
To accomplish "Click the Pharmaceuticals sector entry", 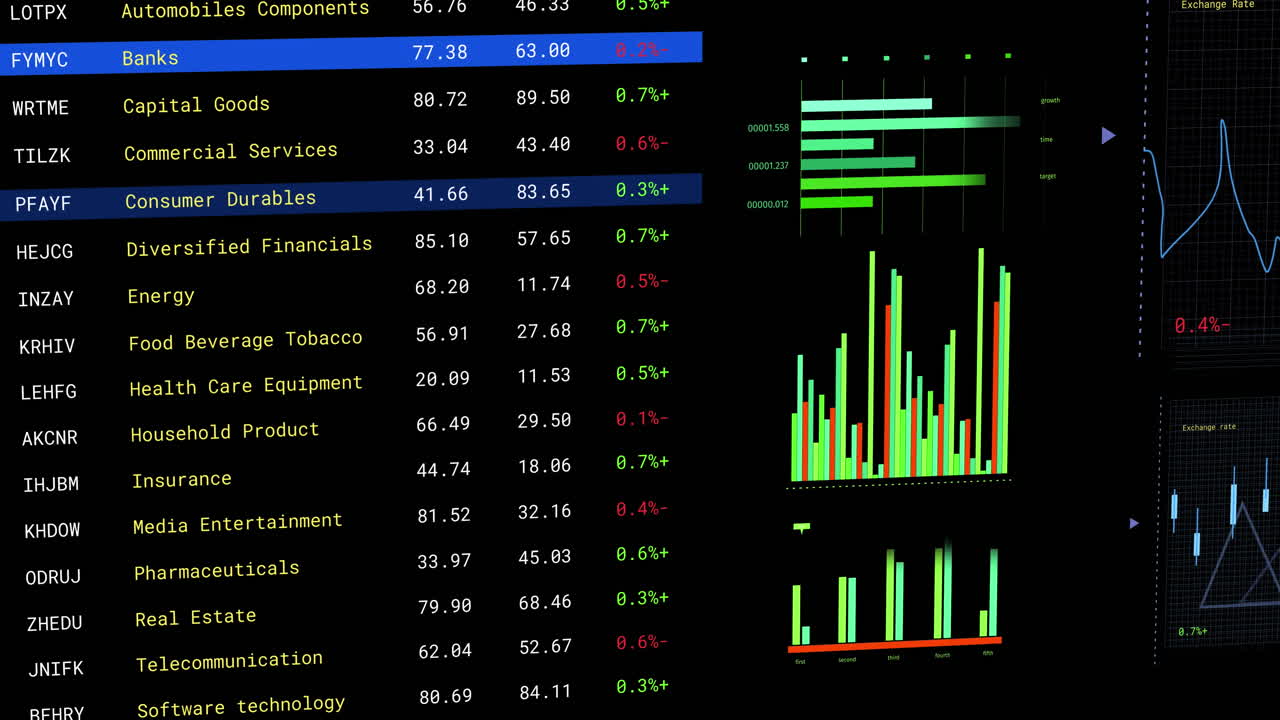I will click(x=216, y=568).
